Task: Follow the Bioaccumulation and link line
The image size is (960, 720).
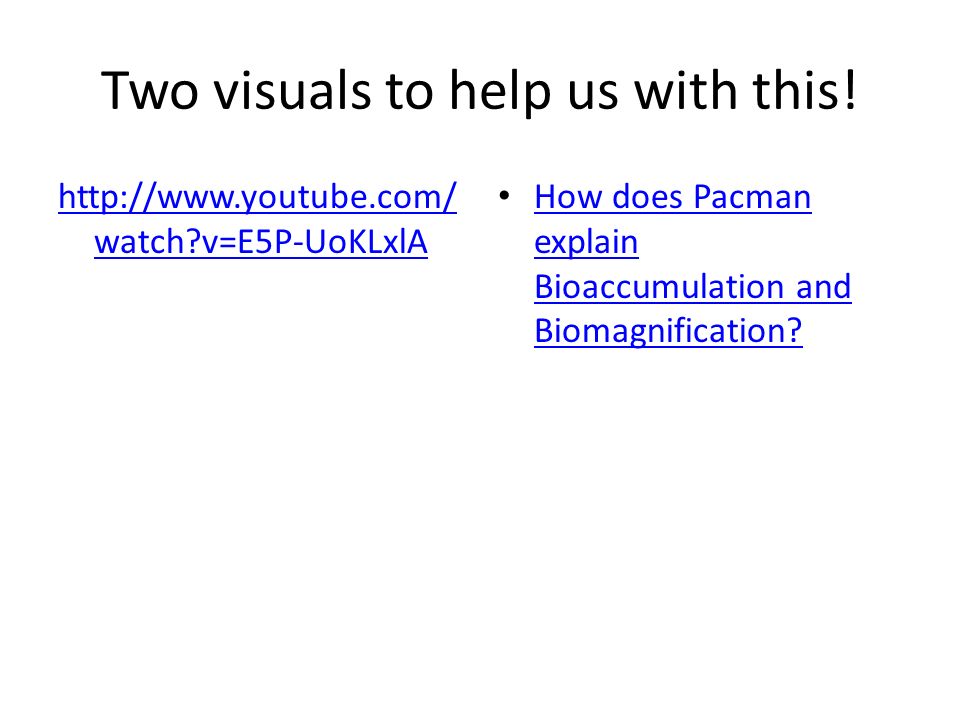Action: coord(692,287)
